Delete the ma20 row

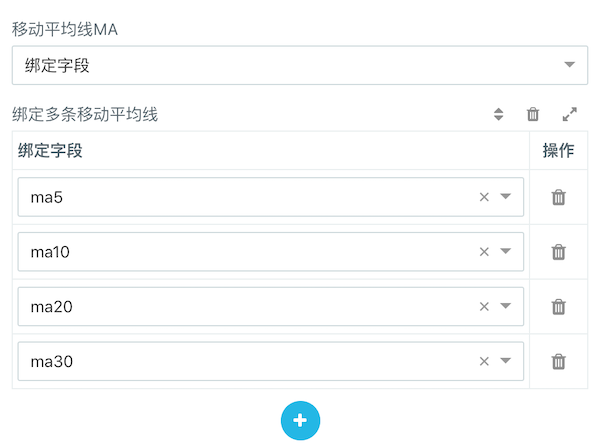pos(559,307)
